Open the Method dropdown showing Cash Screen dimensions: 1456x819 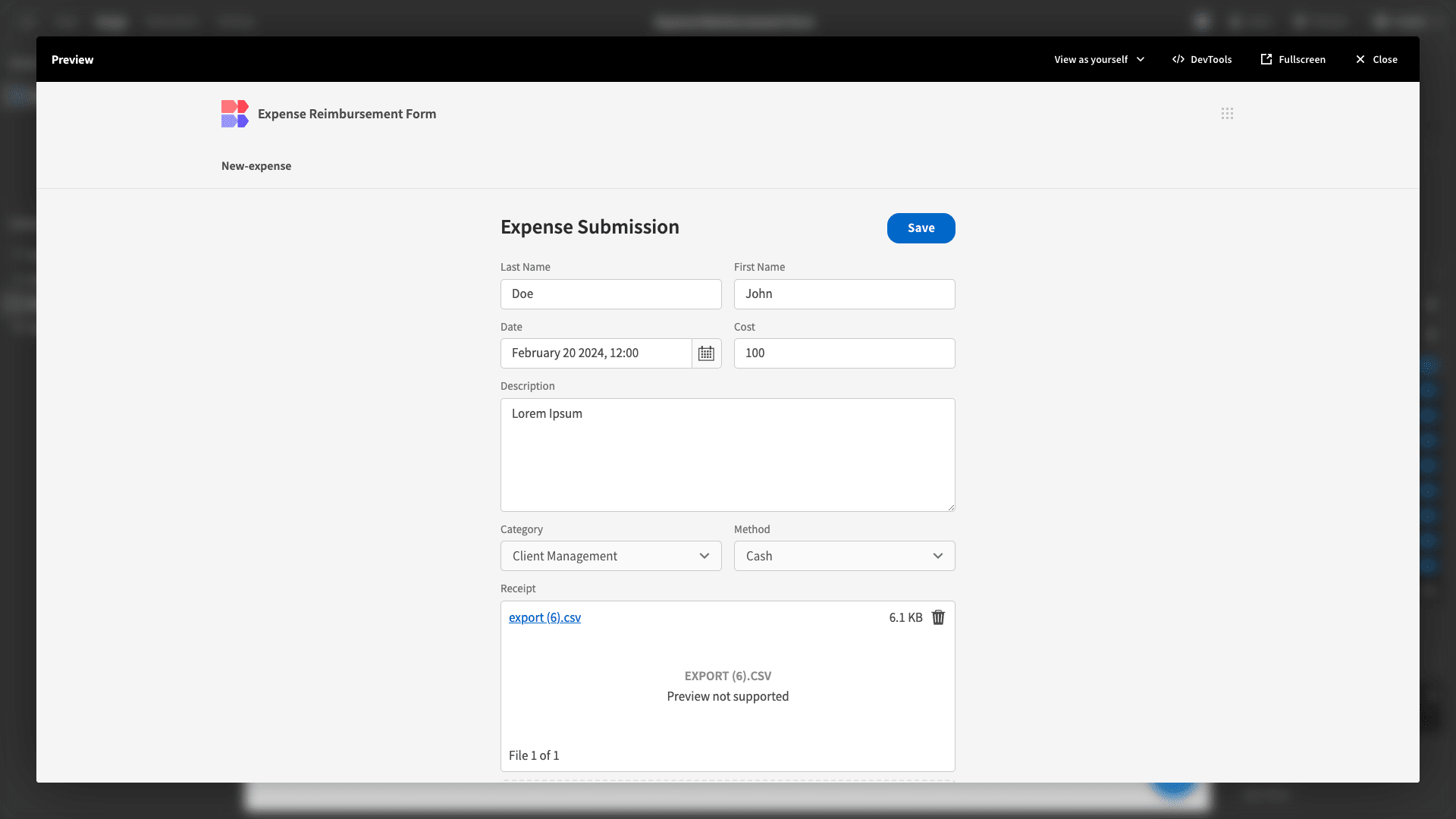click(x=845, y=556)
